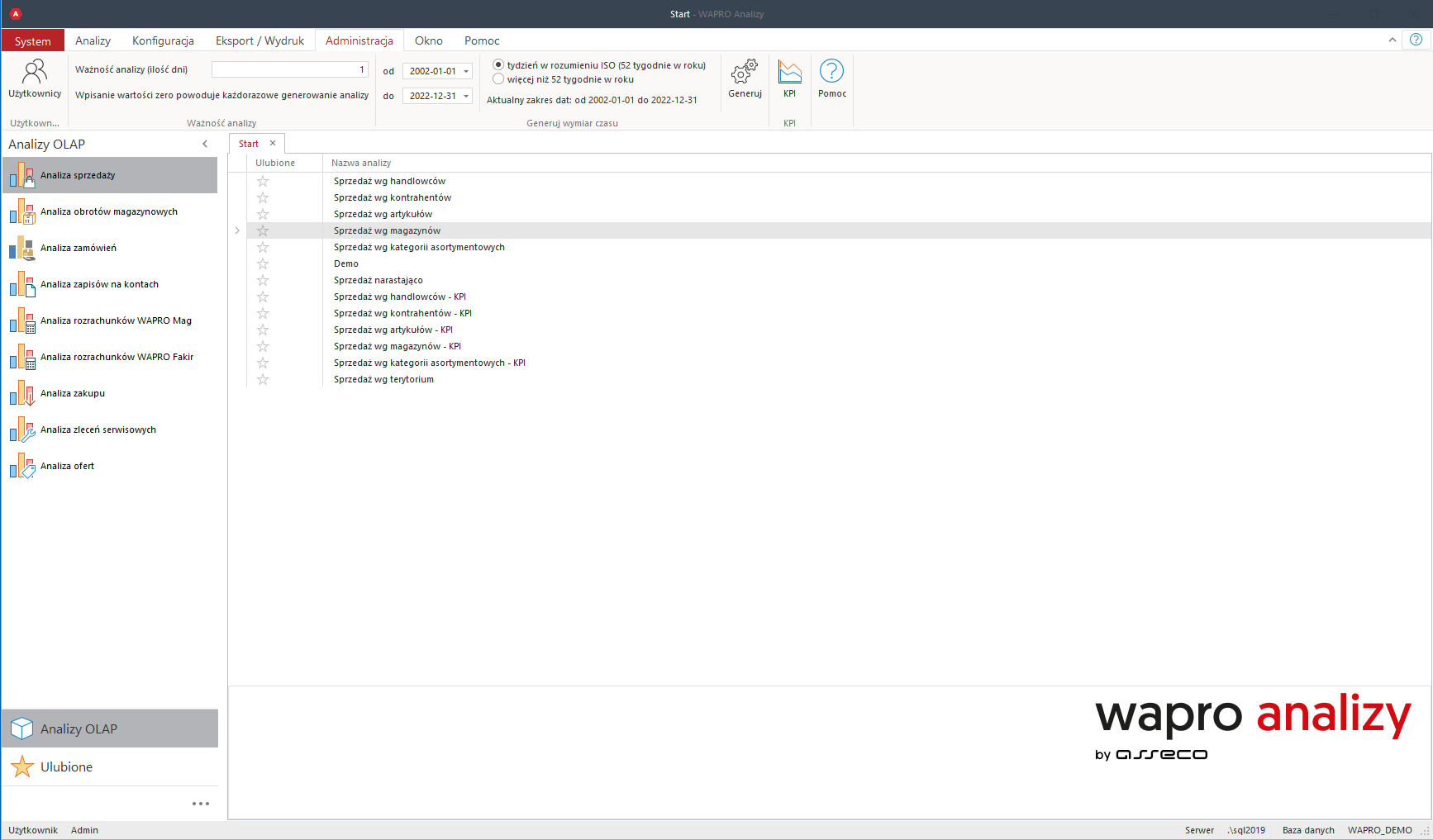The image size is (1433, 840).
Task: Select ISO week radio button (52 tygodnie)
Action: tap(498, 64)
